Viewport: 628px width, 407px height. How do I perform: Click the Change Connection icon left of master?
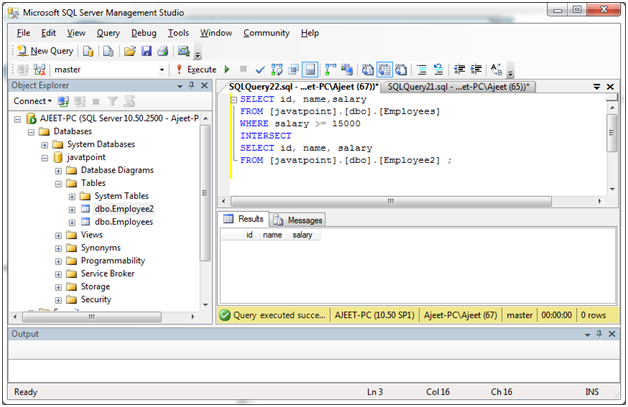(x=39, y=70)
